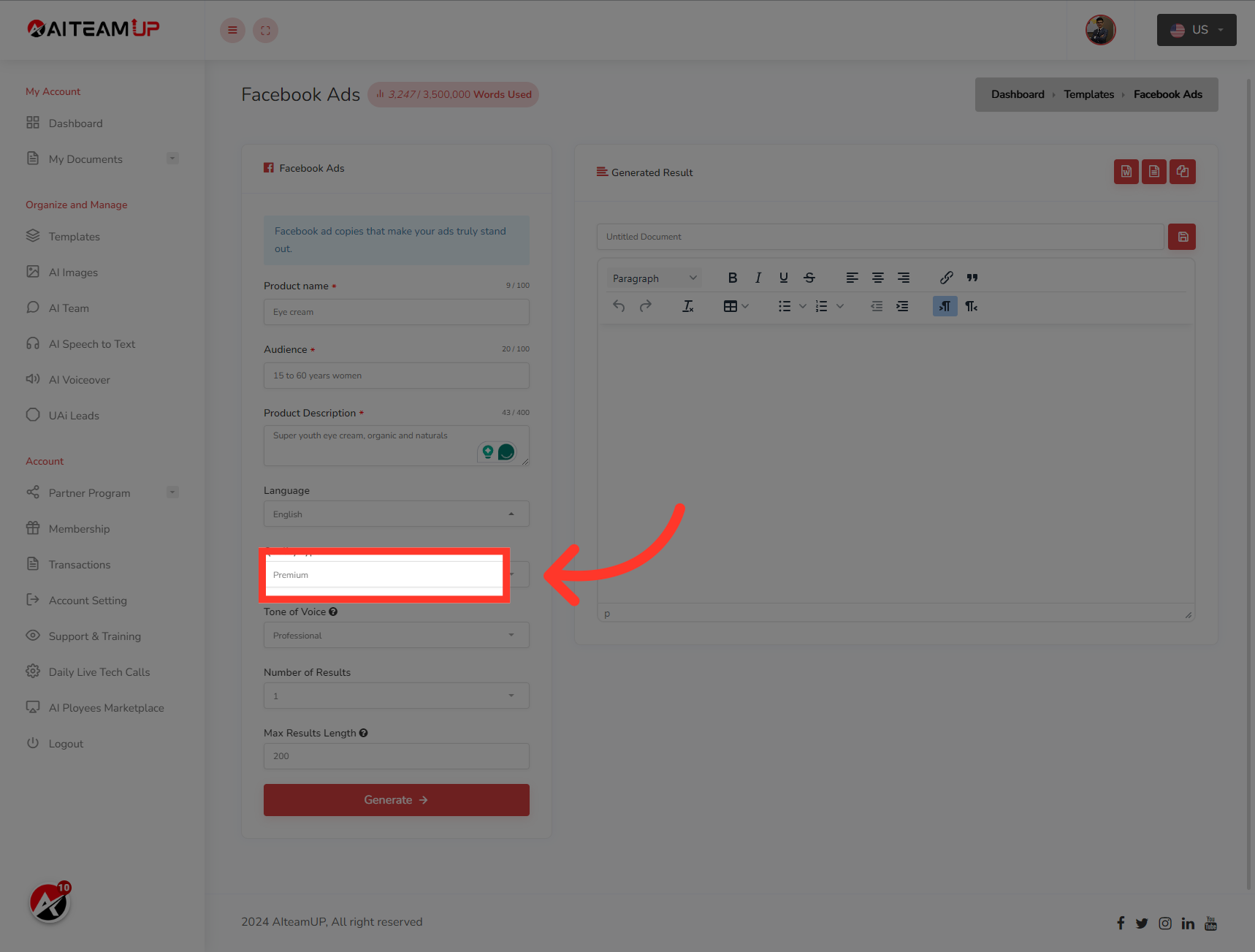This screenshot has width=1255, height=952.
Task: Open the Paragraph style dropdown
Action: coord(654,278)
